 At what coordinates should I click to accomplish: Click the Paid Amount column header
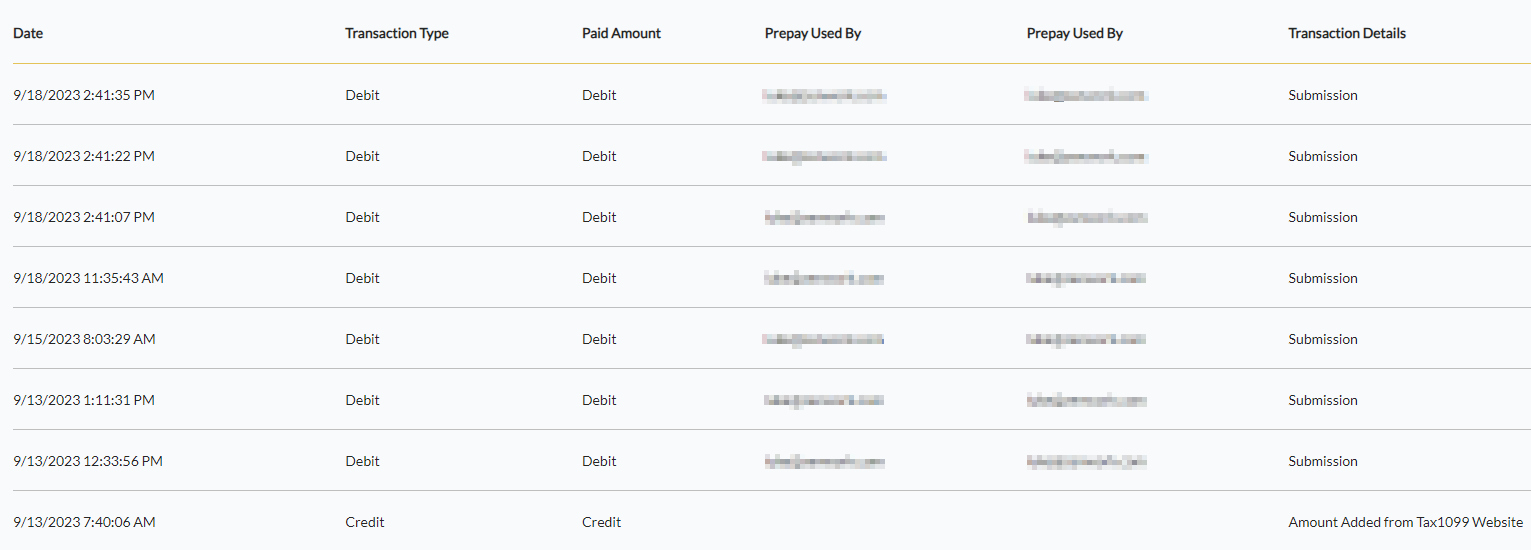point(621,33)
